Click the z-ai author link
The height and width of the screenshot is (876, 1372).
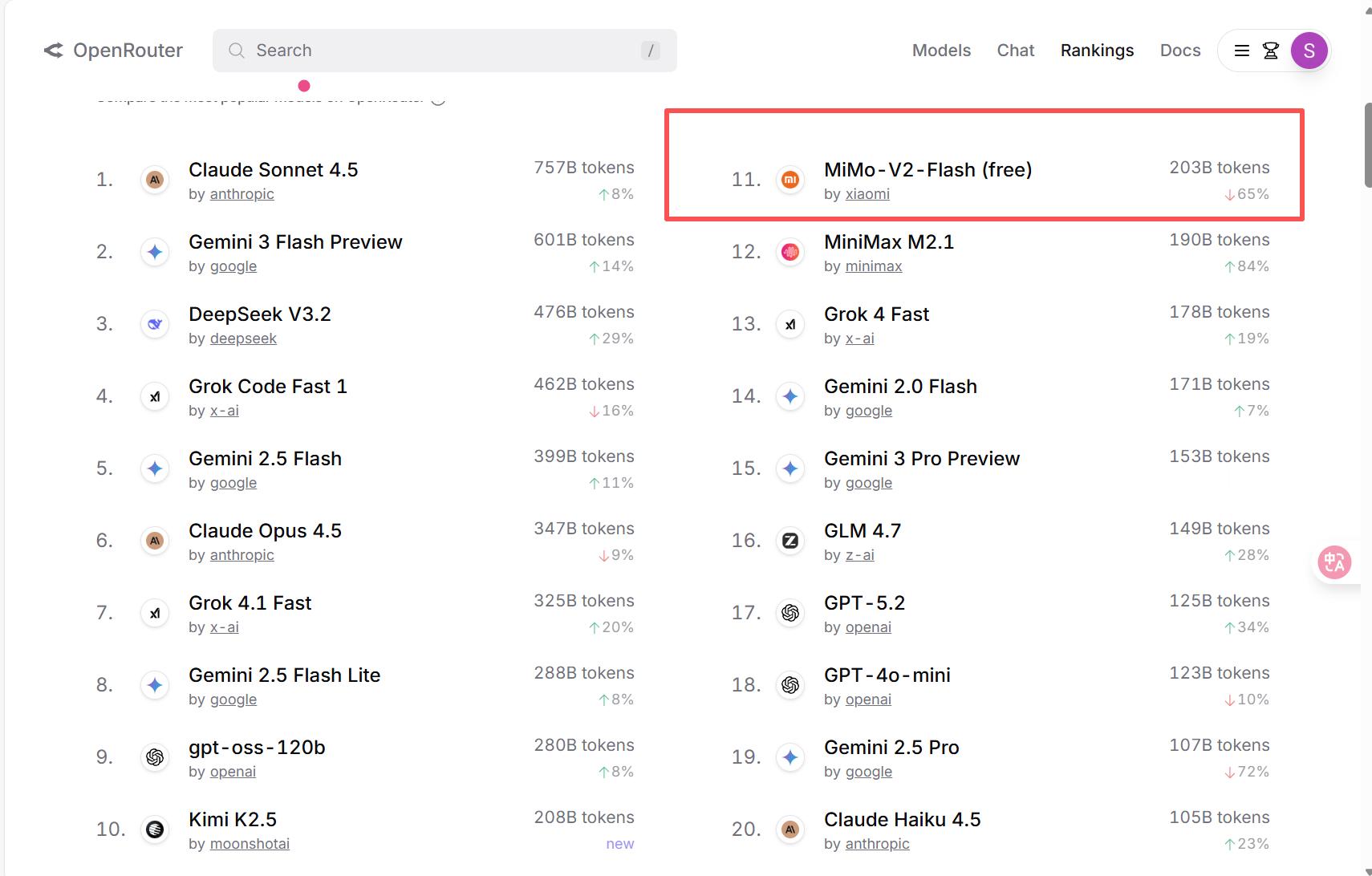[860, 555]
